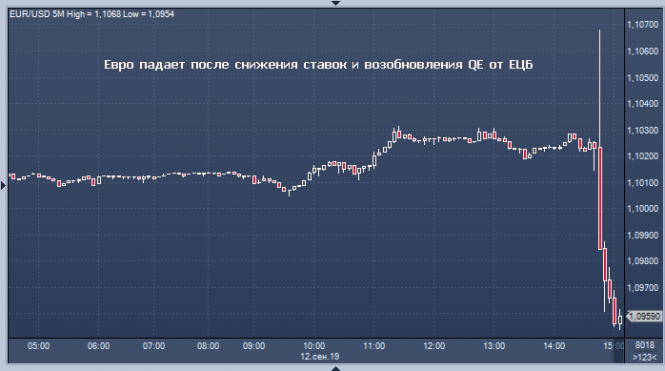665x371 pixels.
Task: Click the upward arrow at chart bottom edge
Action: coord(335,368)
